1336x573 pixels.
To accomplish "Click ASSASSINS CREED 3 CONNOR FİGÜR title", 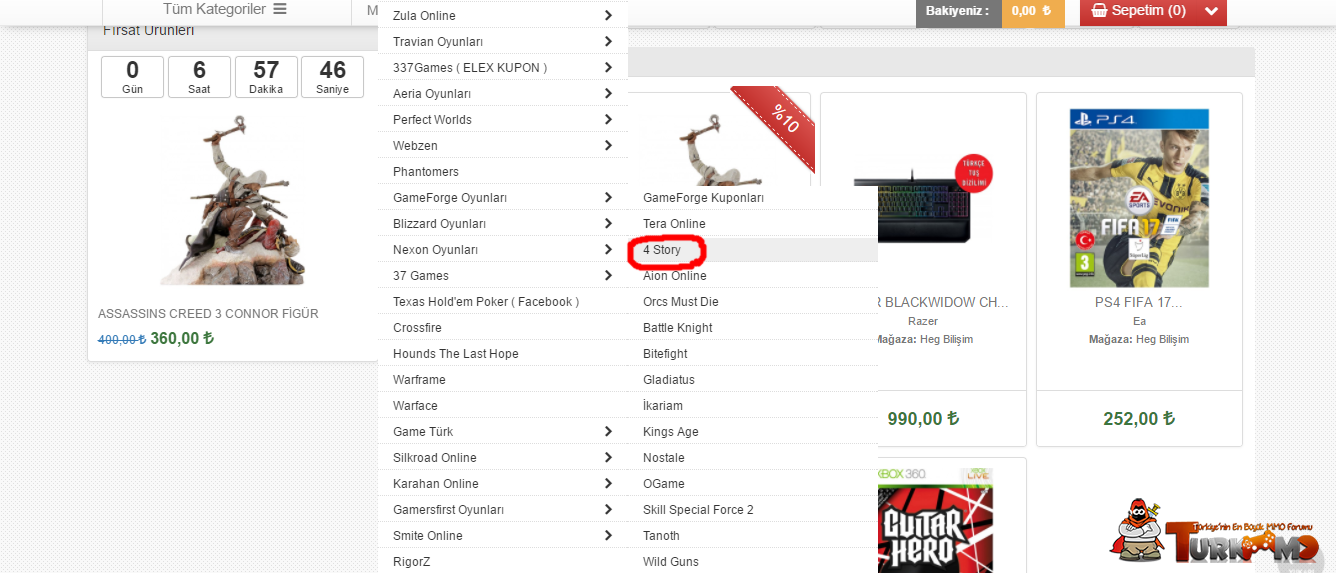I will pos(208,313).
